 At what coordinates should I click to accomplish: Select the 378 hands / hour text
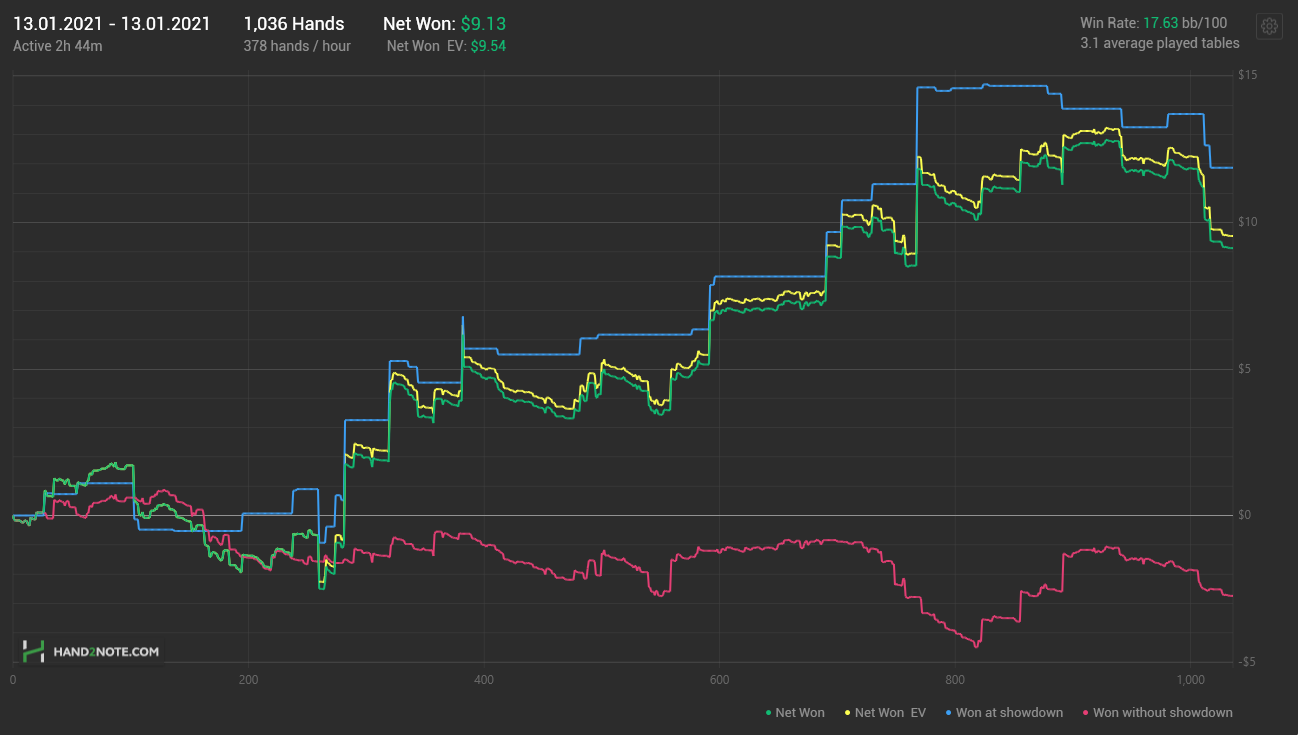(297, 46)
